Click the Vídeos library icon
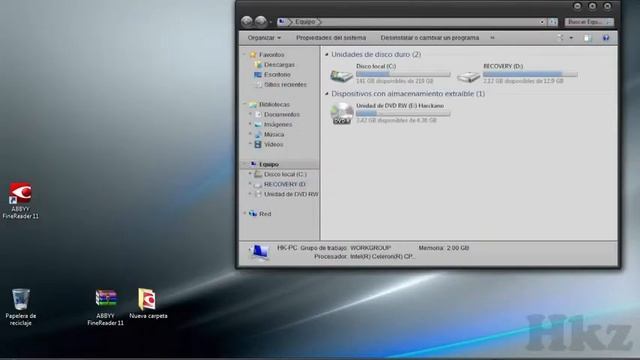 [x=258, y=144]
